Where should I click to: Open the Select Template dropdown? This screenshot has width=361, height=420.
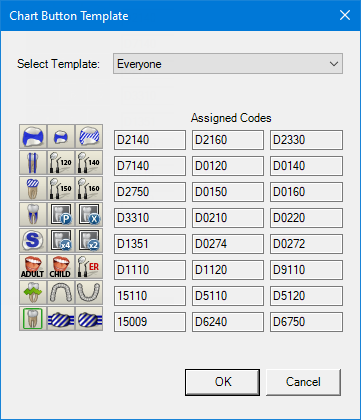(228, 64)
